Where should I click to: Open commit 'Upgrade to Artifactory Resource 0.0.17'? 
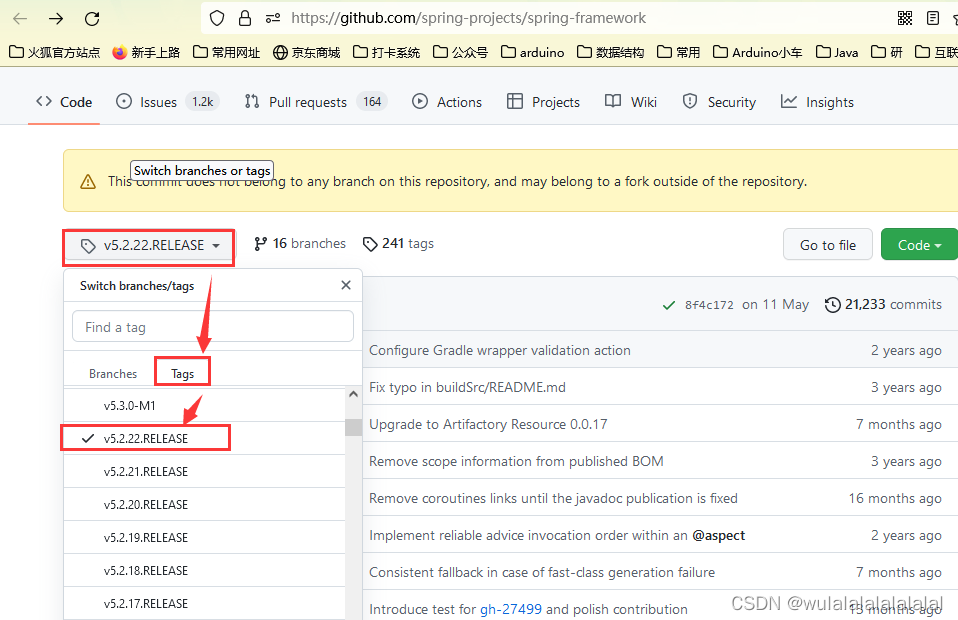488,425
